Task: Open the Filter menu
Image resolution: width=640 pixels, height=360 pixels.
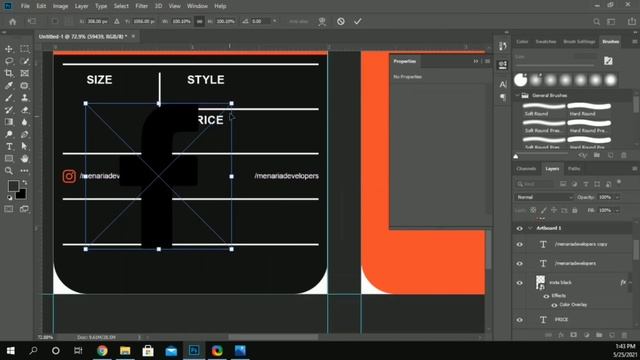Action: [x=141, y=6]
